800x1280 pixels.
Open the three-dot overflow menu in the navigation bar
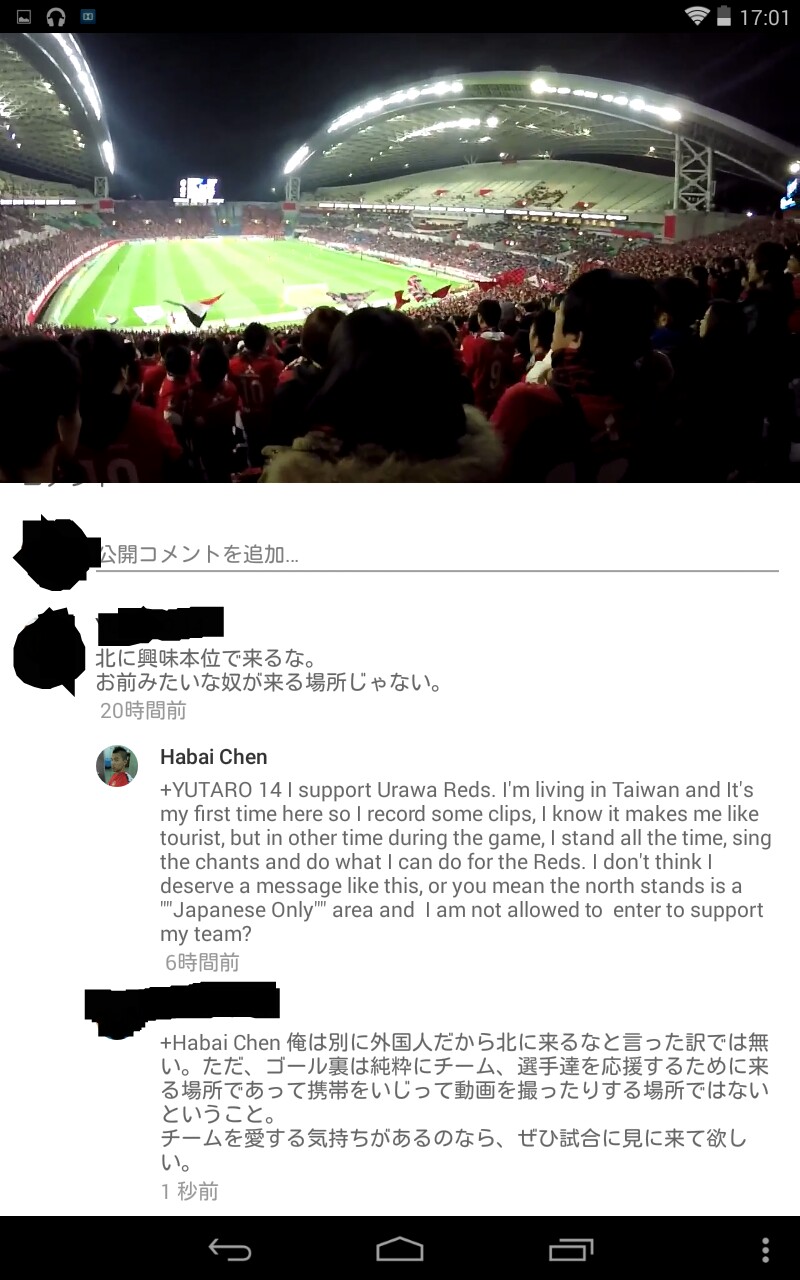pos(766,1249)
